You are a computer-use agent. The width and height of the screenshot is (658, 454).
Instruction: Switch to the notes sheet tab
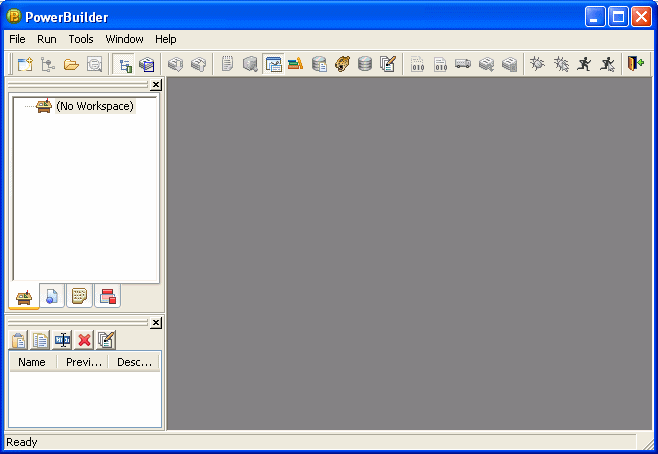pyautogui.click(x=79, y=296)
